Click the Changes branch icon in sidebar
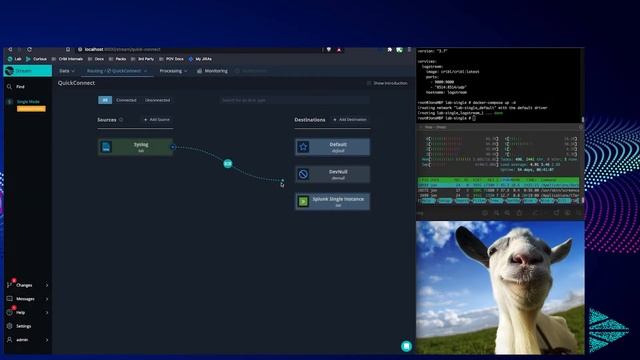This screenshot has height=360, width=640. [9, 285]
